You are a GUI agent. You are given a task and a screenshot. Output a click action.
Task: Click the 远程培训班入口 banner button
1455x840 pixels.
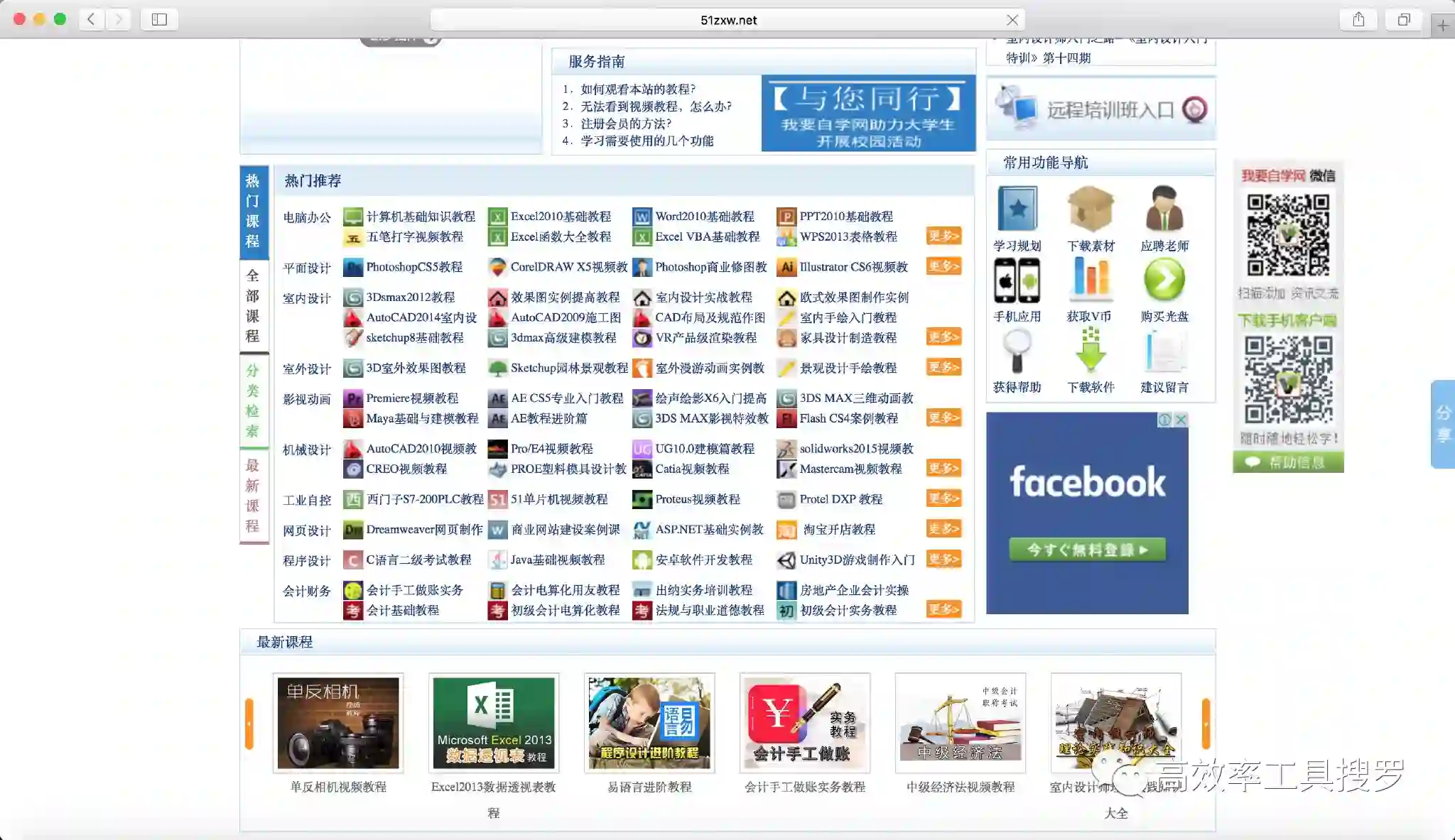[x=1100, y=109]
